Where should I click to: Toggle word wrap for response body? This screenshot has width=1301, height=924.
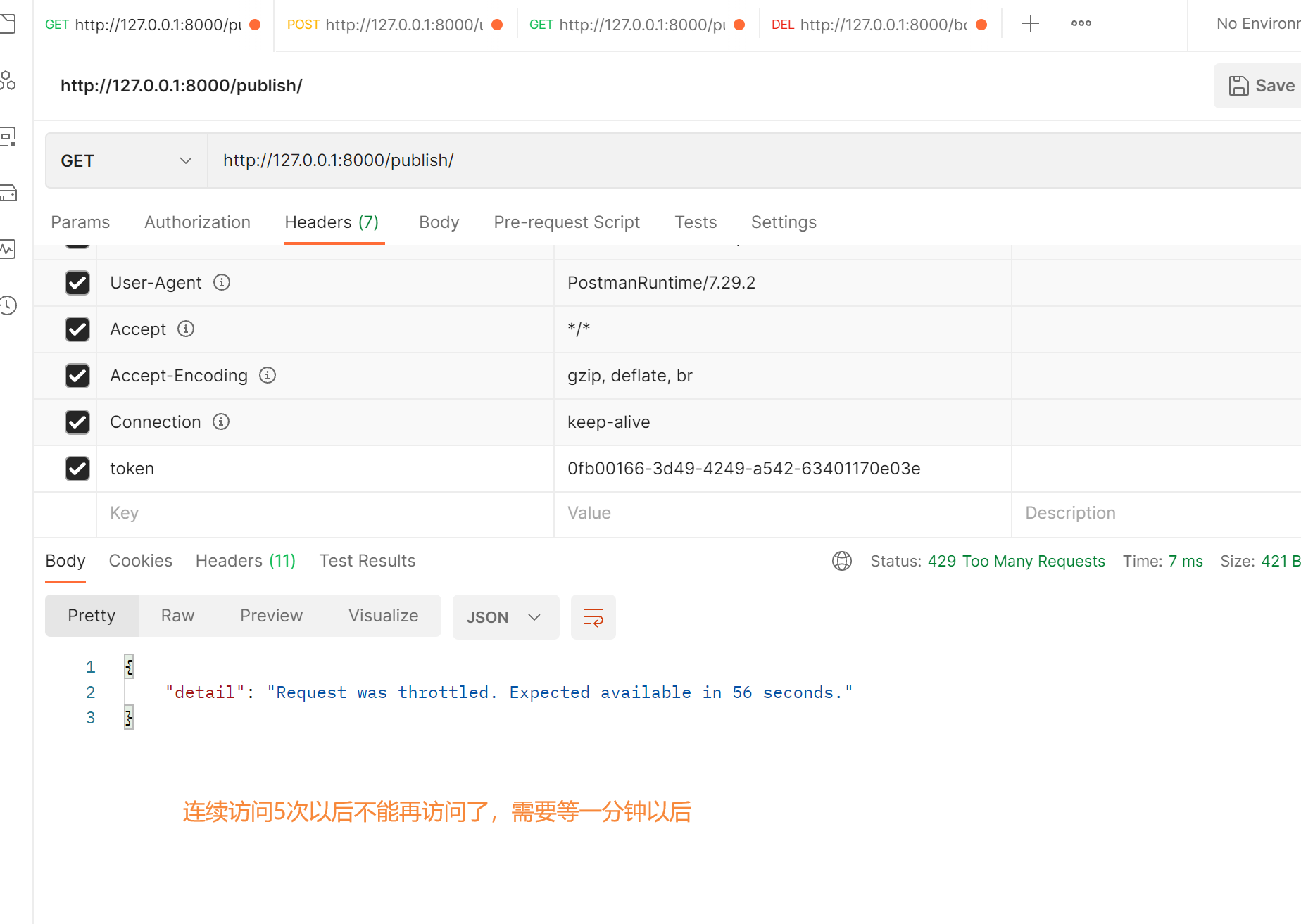[x=593, y=617]
